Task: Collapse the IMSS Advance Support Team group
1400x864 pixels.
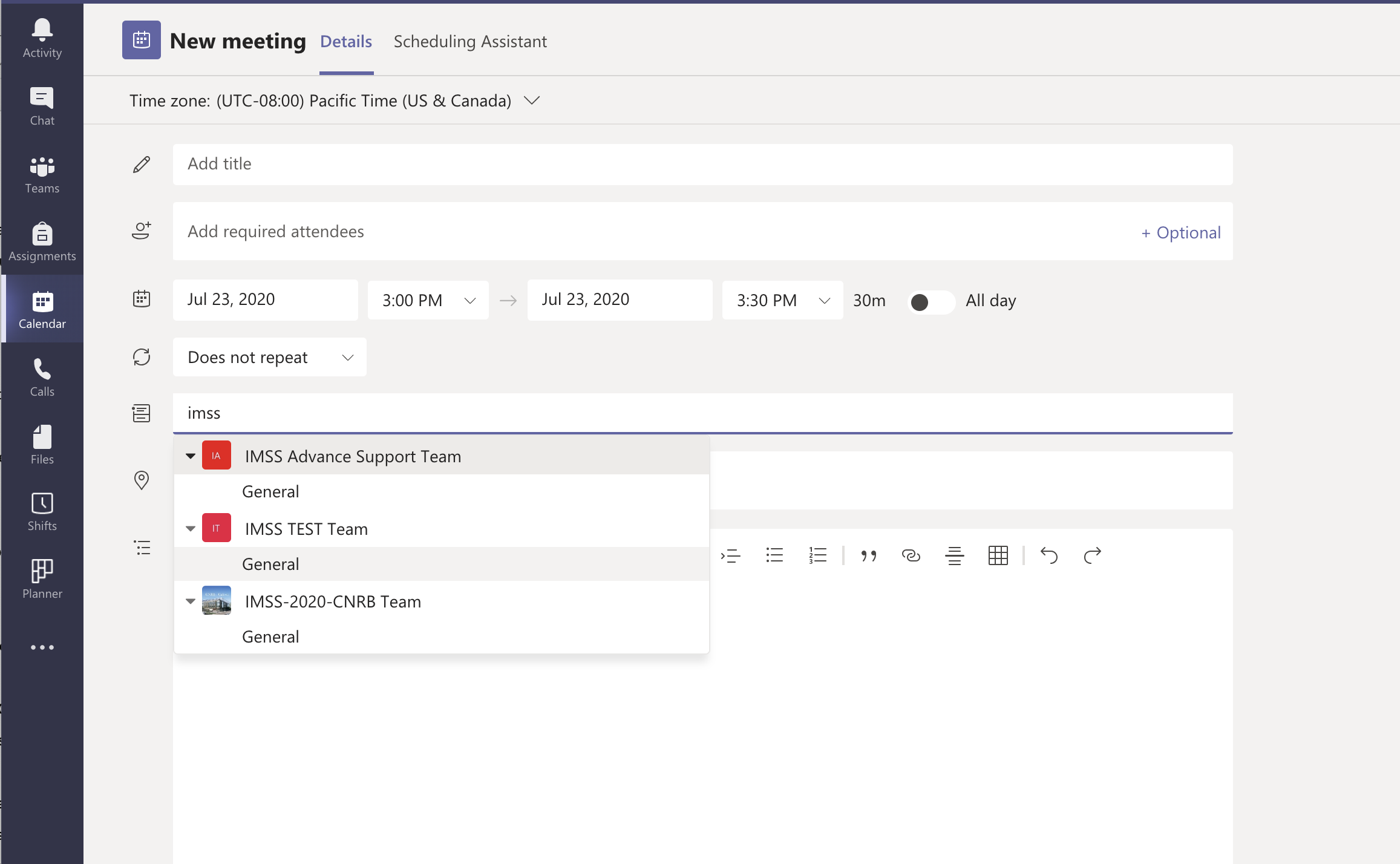Action: click(x=191, y=456)
